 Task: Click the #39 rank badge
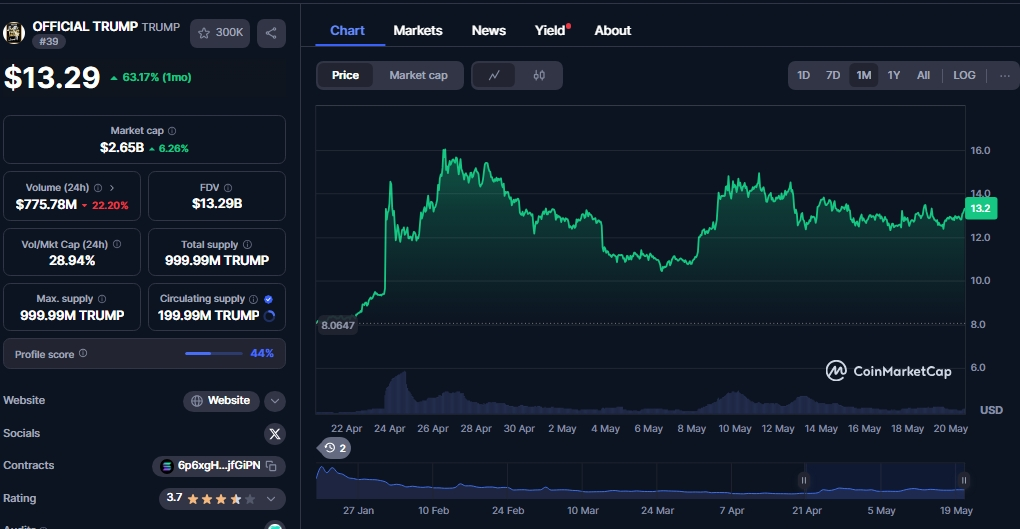pyautogui.click(x=49, y=42)
